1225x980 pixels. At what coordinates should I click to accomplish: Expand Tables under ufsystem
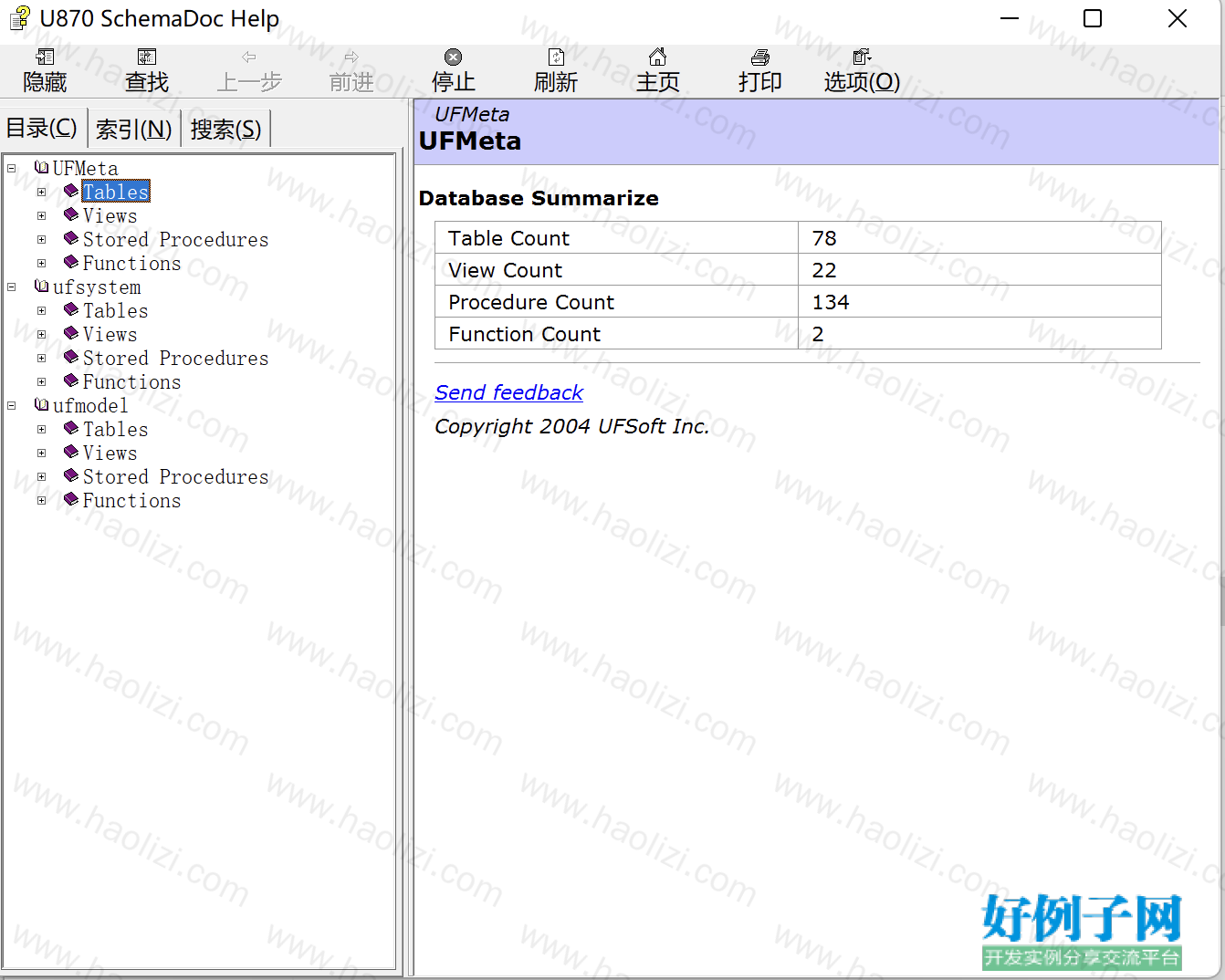tap(41, 311)
